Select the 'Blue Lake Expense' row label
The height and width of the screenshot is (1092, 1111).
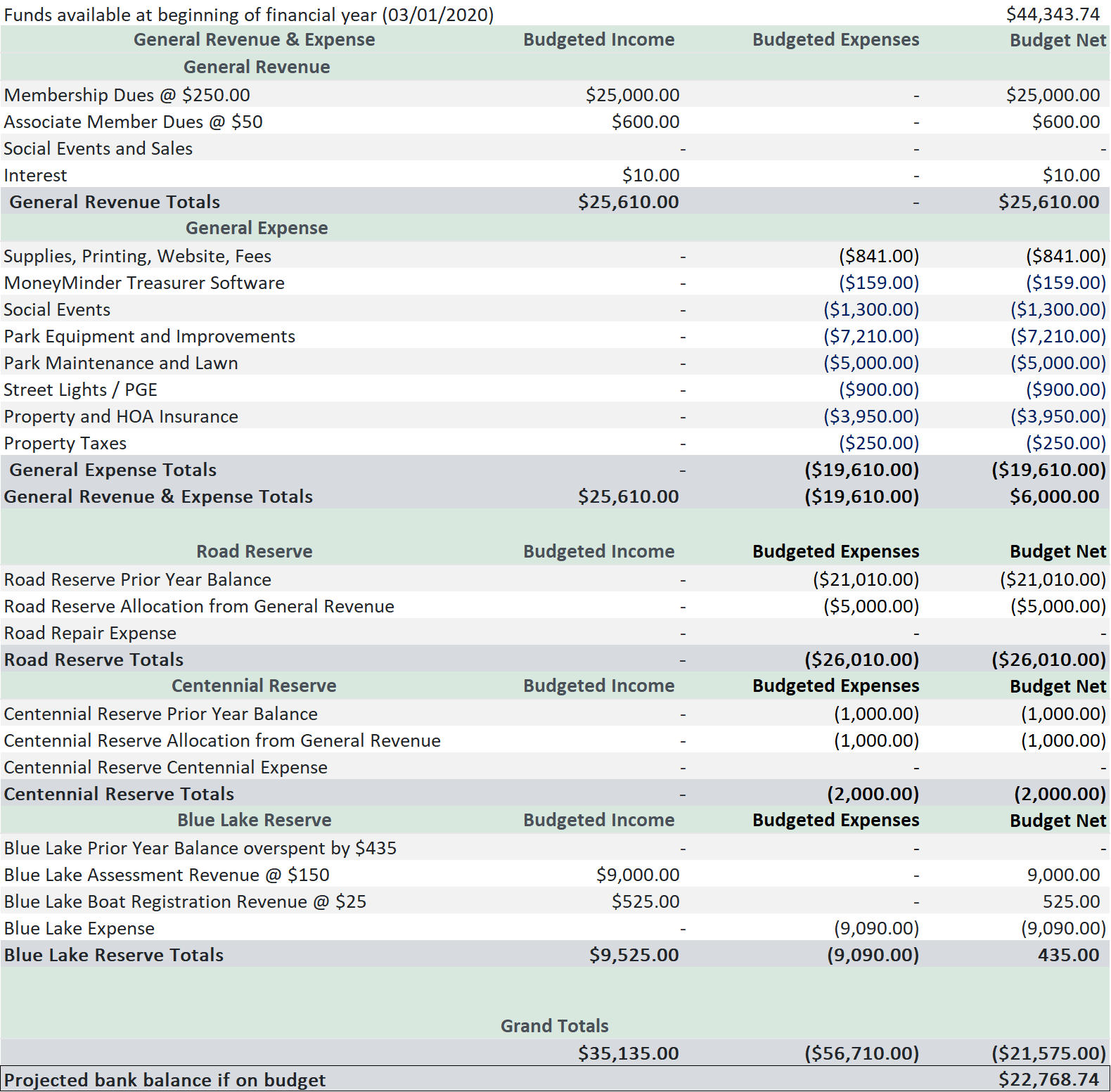[79, 928]
